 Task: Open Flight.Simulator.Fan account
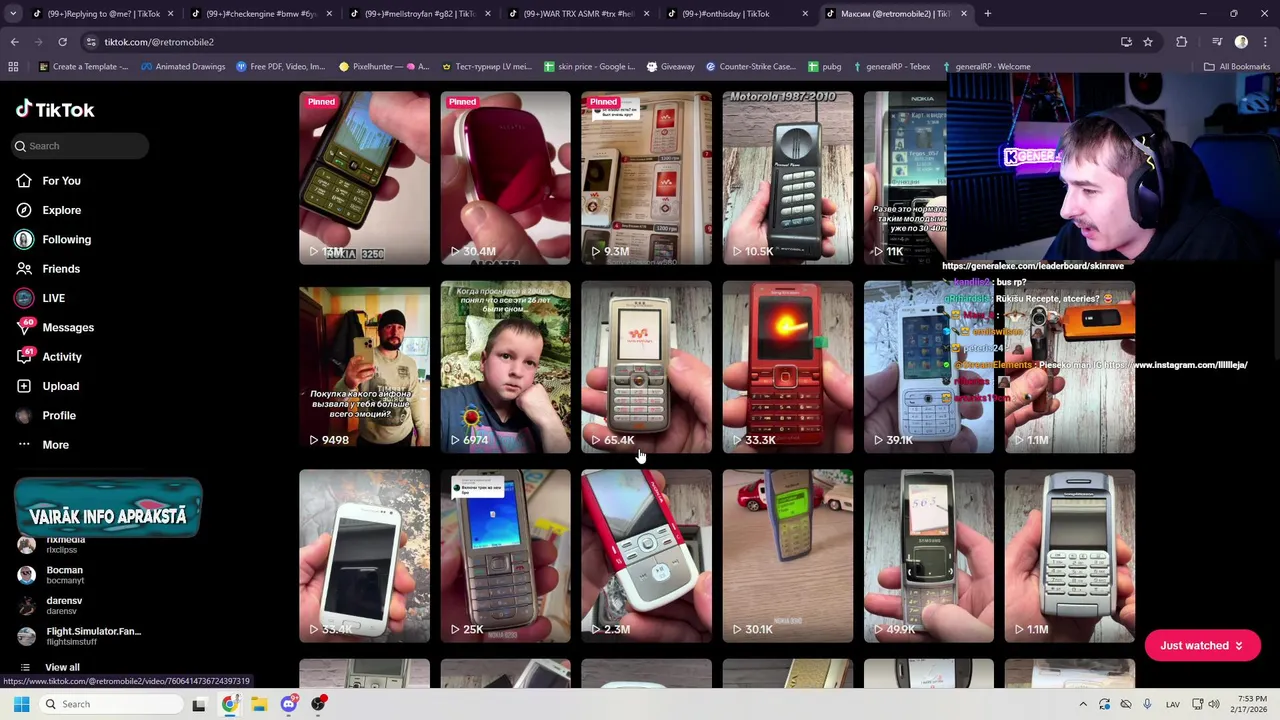(80, 636)
